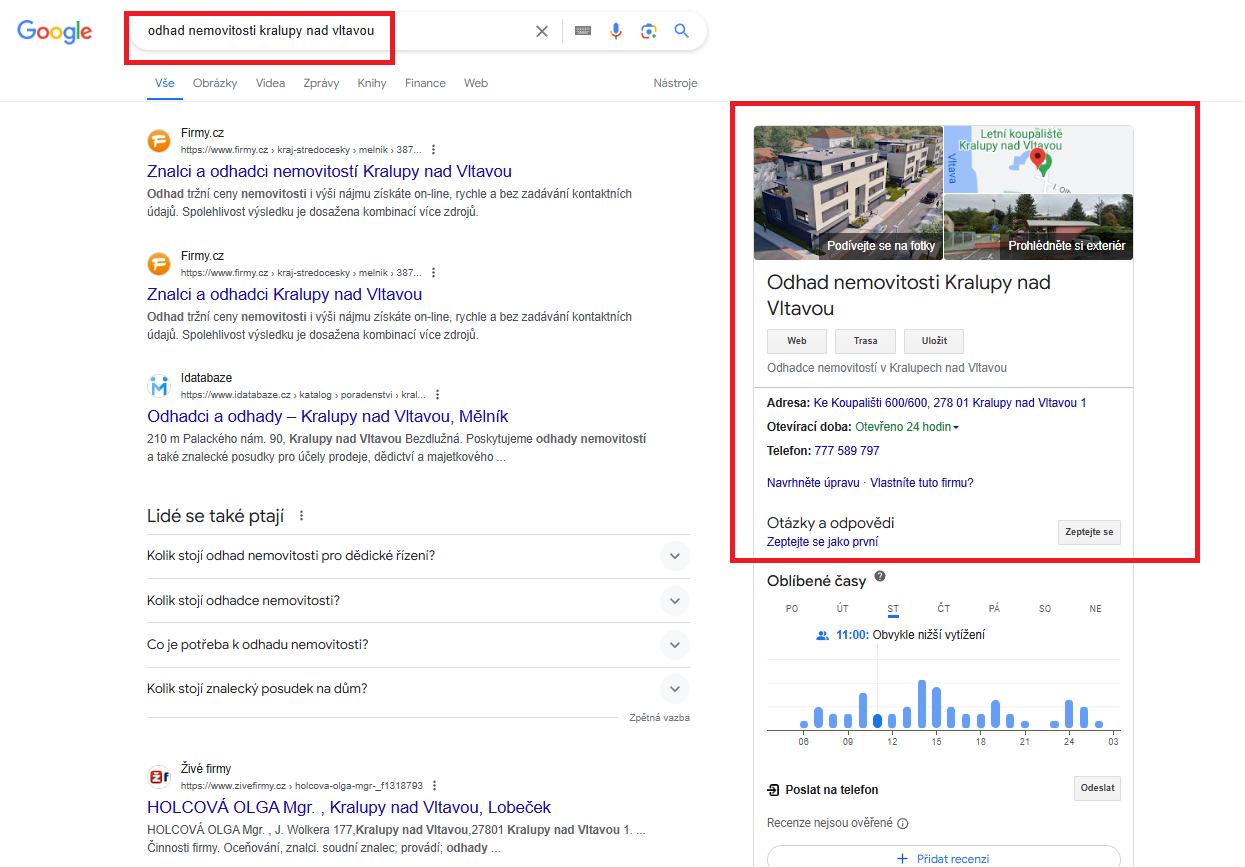The image size is (1245, 867).
Task: Click the info icon beside 'Recenze nejsou ověřené'
Action: tap(903, 824)
